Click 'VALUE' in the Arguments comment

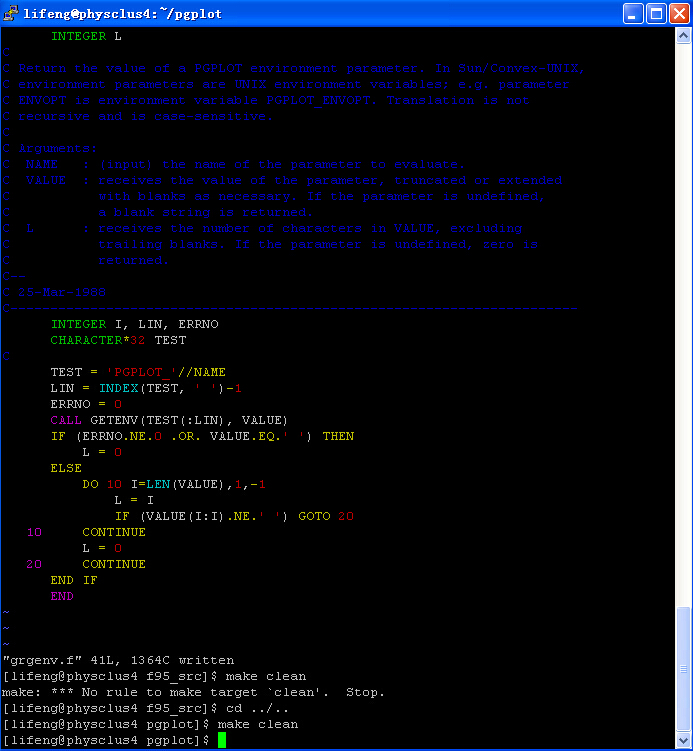pyautogui.click(x=46, y=181)
